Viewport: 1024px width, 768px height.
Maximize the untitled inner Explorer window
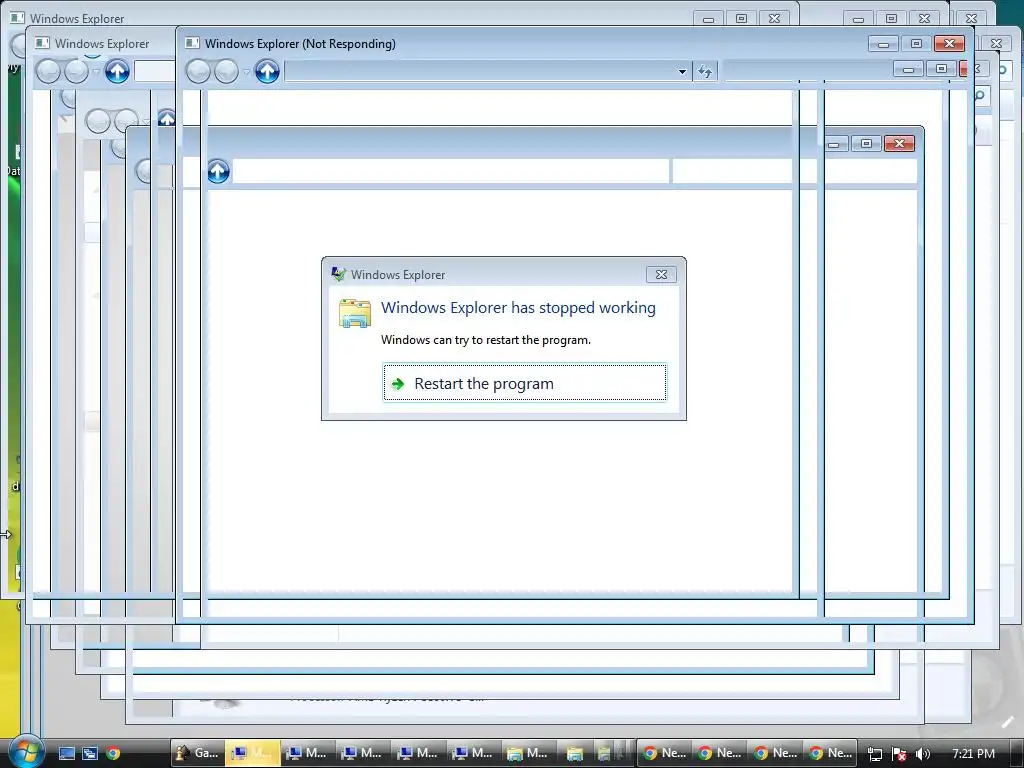click(x=867, y=144)
